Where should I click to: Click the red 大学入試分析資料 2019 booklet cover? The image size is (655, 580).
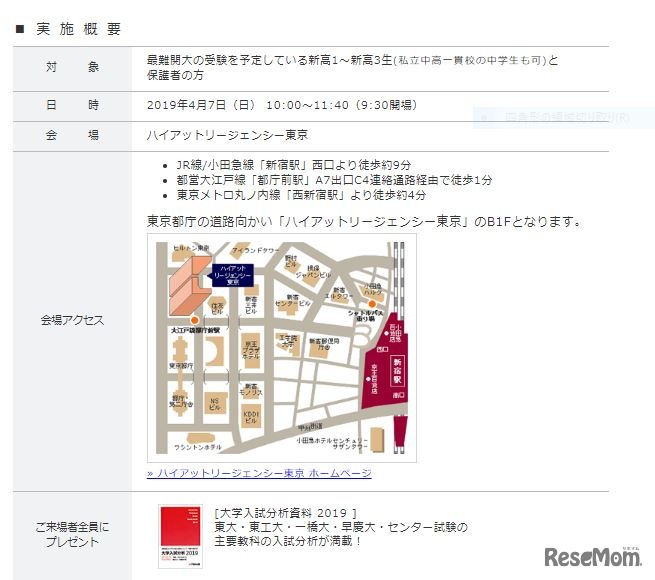point(180,536)
